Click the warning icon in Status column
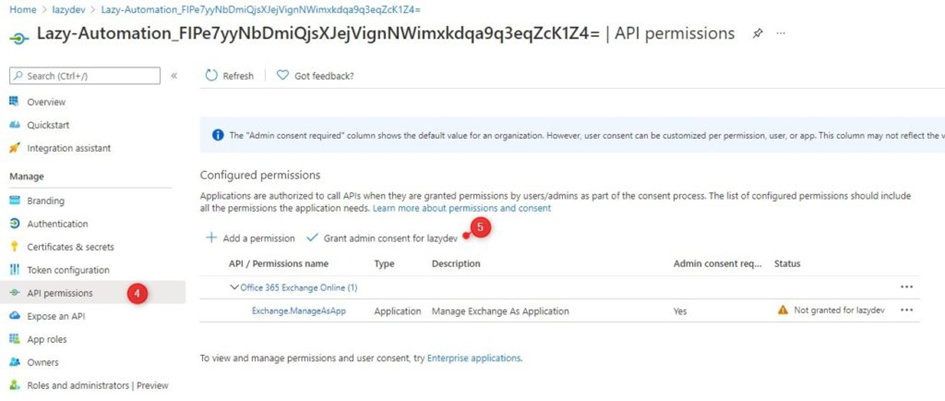This screenshot has height=401, width=945. pos(782,310)
